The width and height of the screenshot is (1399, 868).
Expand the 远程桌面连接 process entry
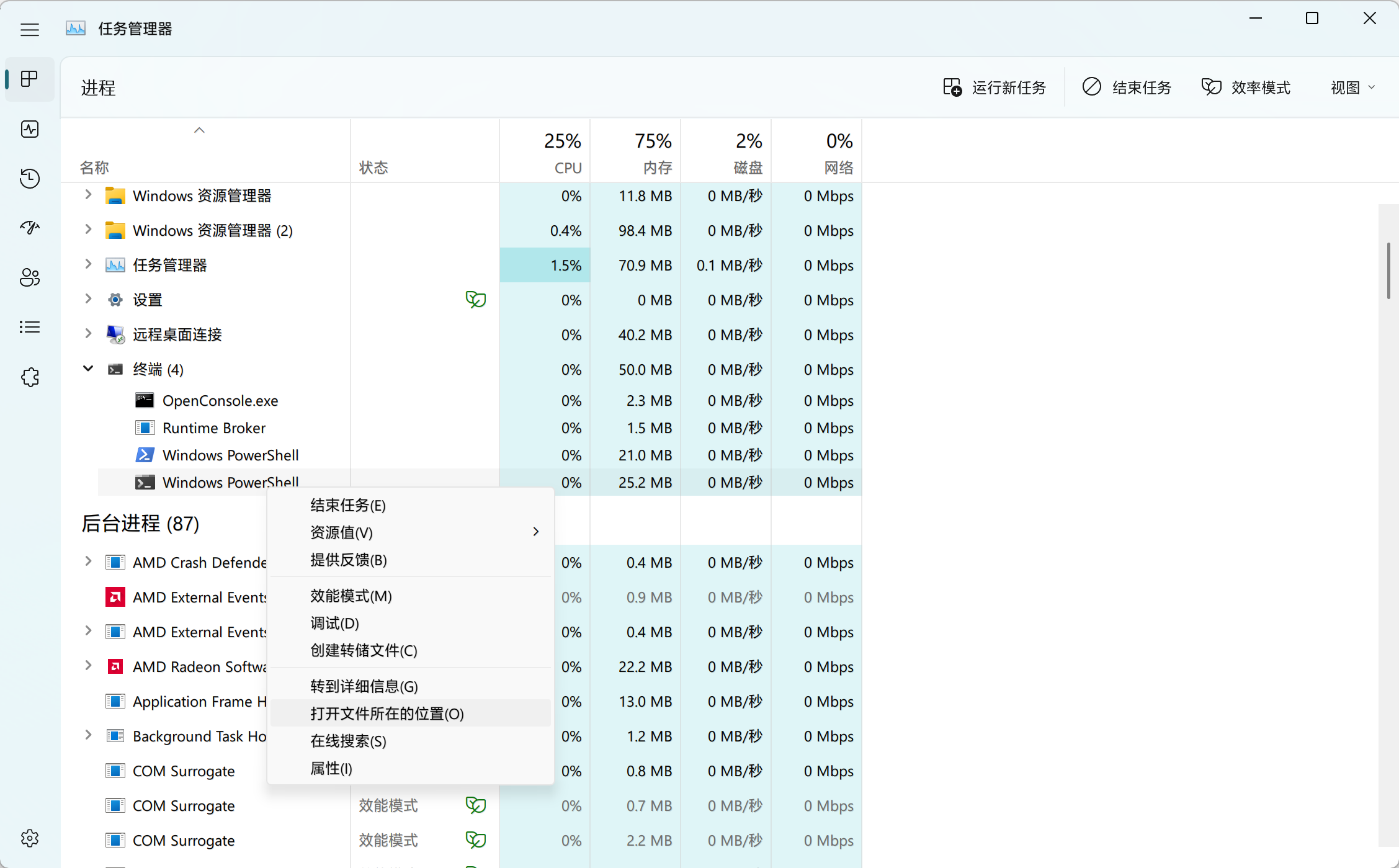coord(88,334)
